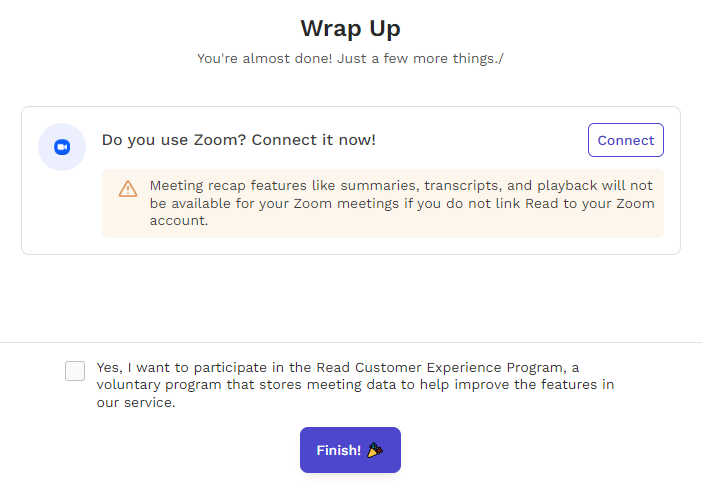Click "Just a few more things" text
Image resolution: width=702 pixels, height=483 pixels.
[x=419, y=59]
